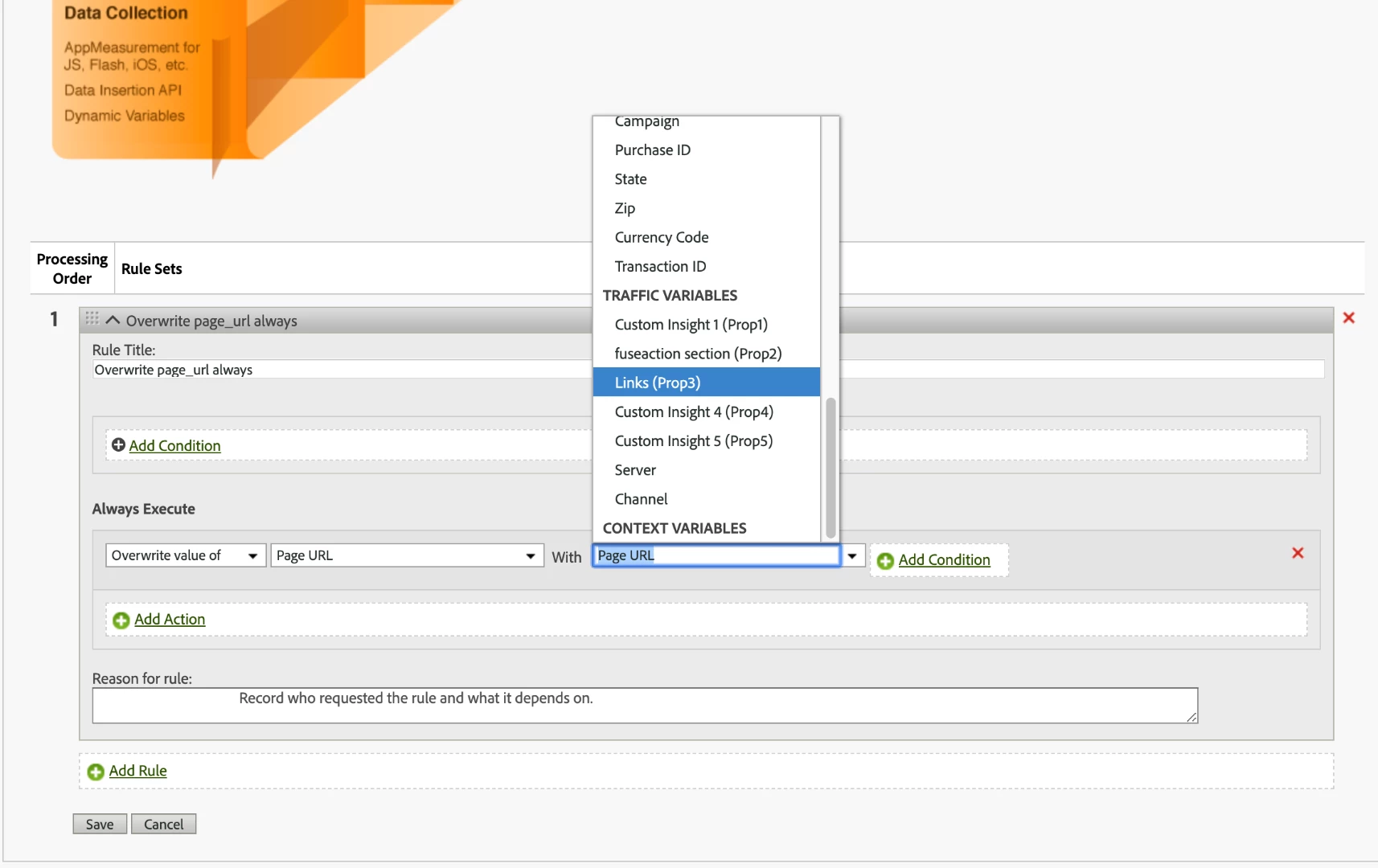Image resolution: width=1378 pixels, height=868 pixels.
Task: Click the plus icon beside Add Rule
Action: (96, 772)
